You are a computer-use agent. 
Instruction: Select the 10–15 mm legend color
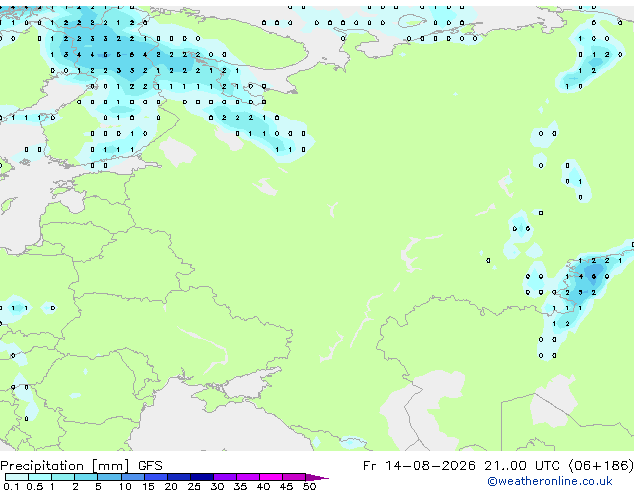[132, 477]
